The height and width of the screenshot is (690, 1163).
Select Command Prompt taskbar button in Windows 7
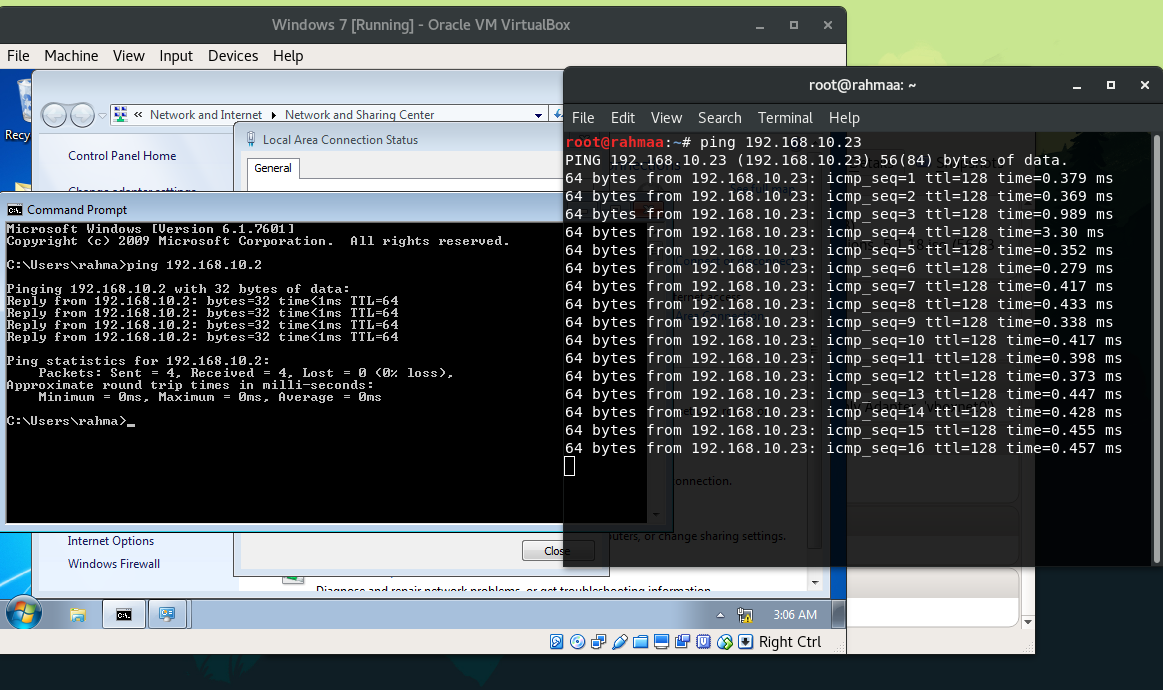[x=124, y=614]
